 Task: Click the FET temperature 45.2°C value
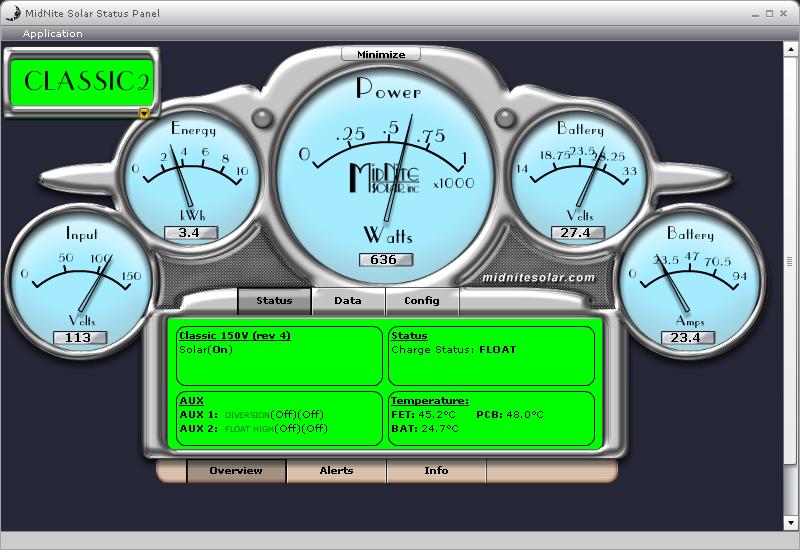(437, 415)
